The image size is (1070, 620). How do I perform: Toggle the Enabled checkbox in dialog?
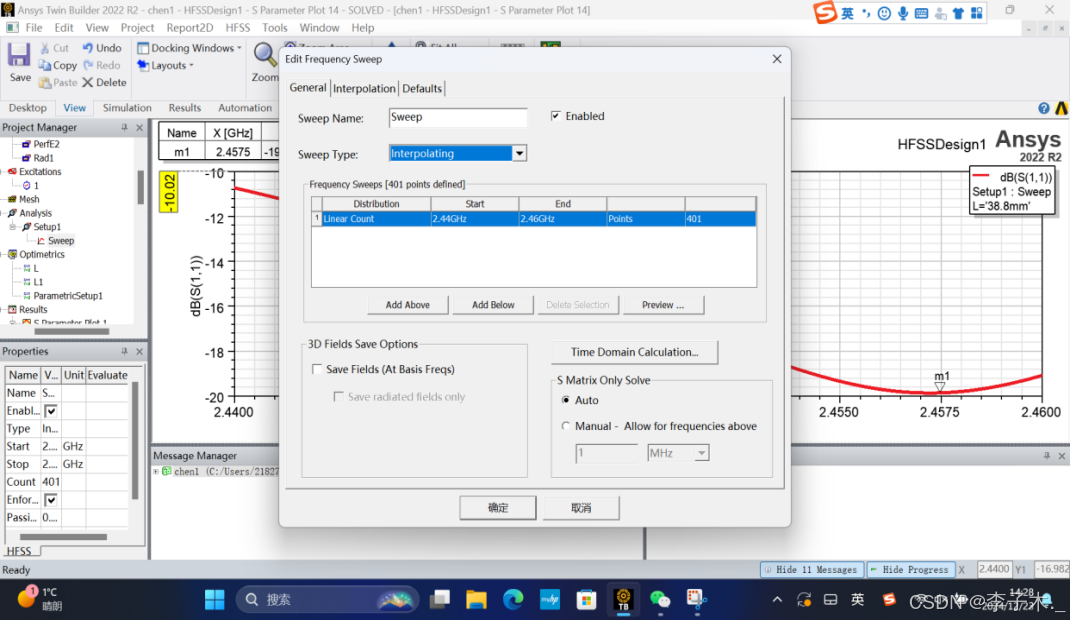(x=555, y=116)
